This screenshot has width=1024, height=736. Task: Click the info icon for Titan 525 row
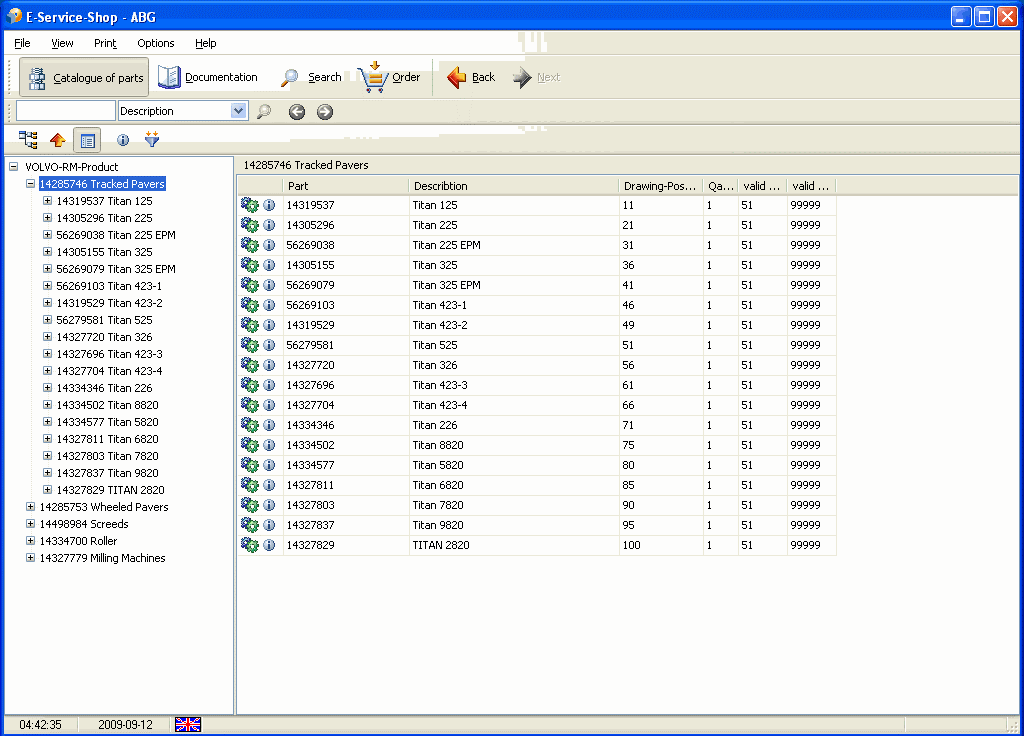pyautogui.click(x=269, y=345)
